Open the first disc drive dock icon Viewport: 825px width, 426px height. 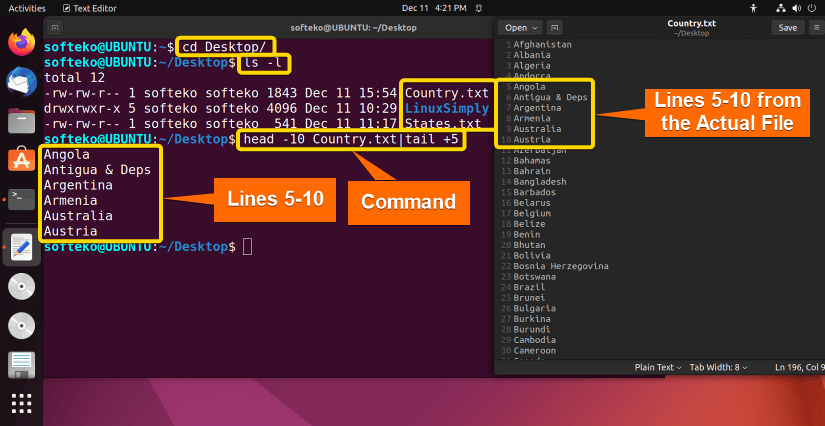[22, 287]
